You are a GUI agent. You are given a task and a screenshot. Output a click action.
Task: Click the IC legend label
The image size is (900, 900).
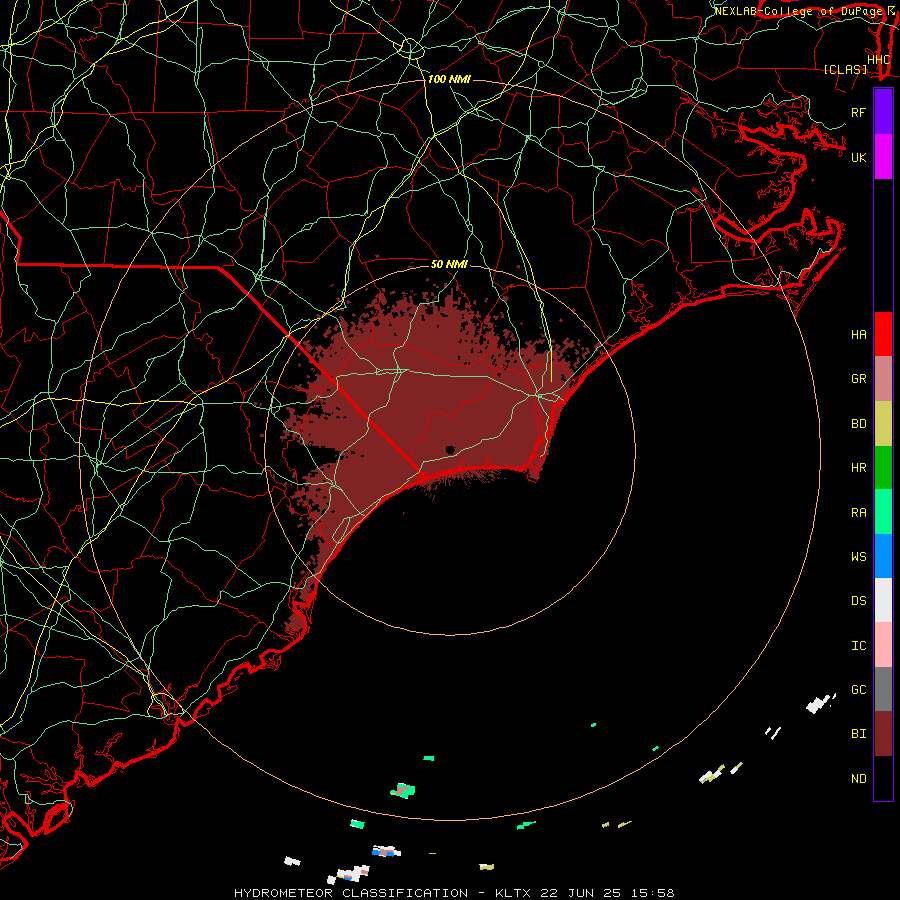pos(859,646)
